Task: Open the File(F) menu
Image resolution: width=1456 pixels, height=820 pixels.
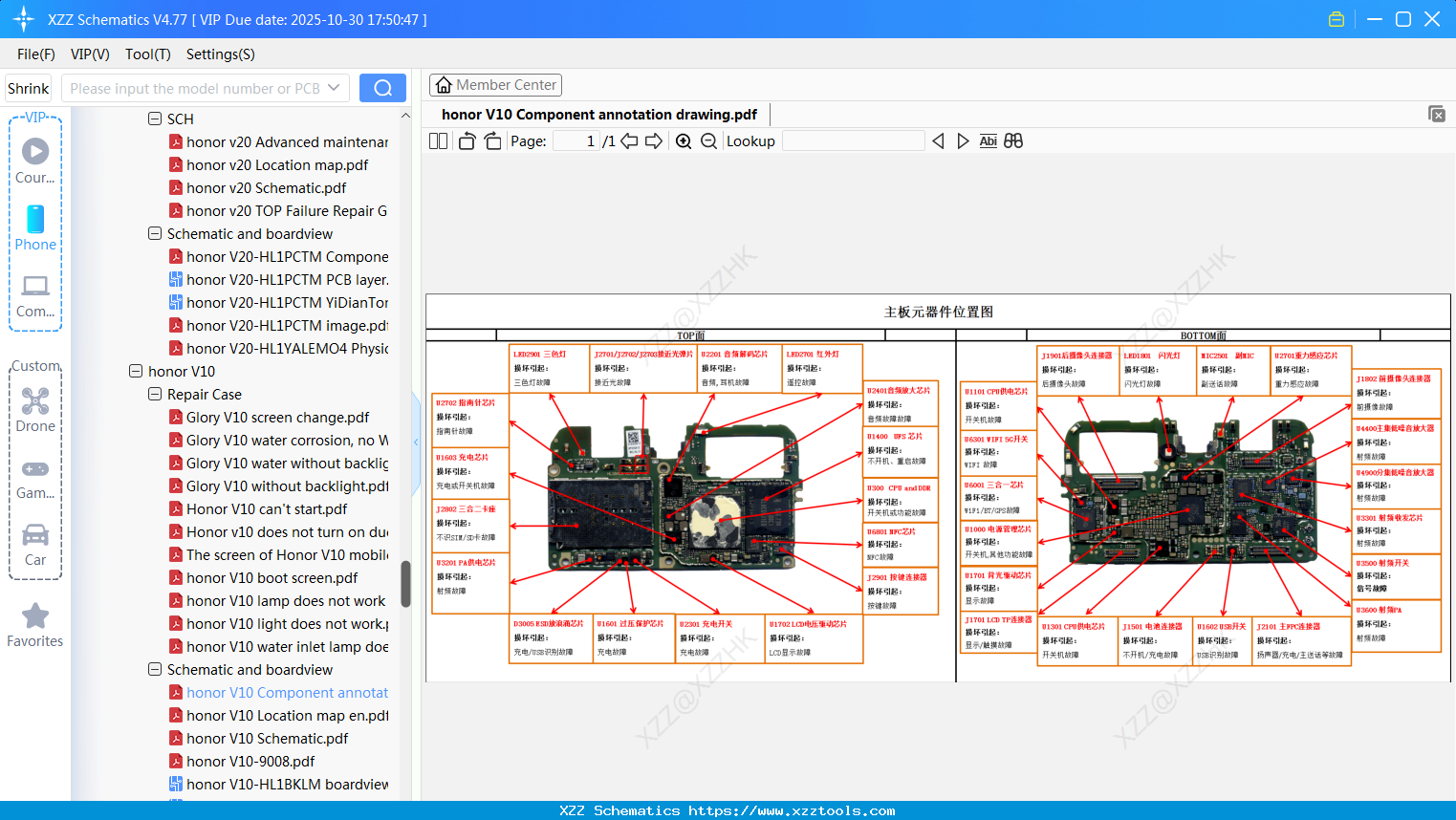Action: click(36, 54)
